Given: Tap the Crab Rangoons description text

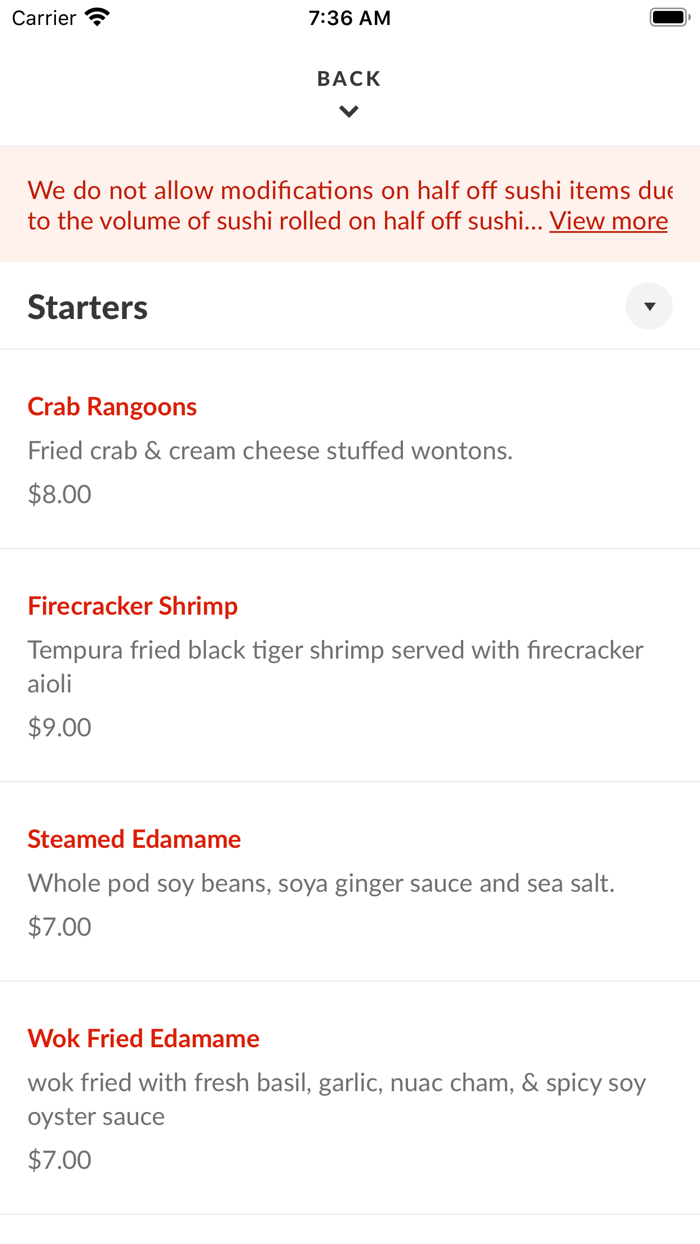Looking at the screenshot, I should (270, 450).
